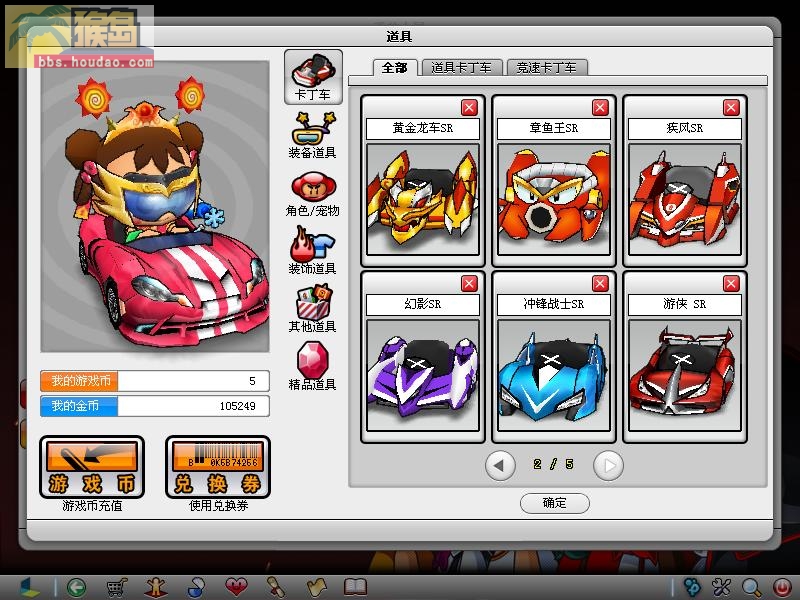Switch to the 道具卡丁车 tab
The height and width of the screenshot is (600, 800).
461,68
